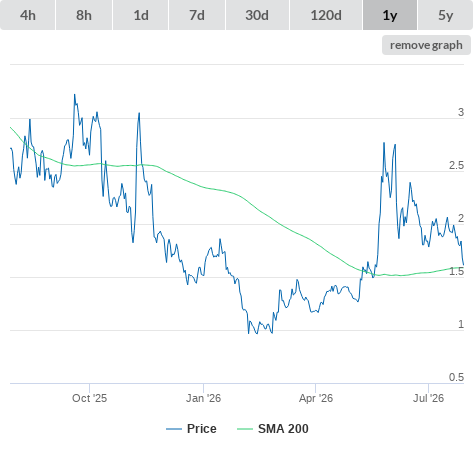The width and height of the screenshot is (474, 455).
Task: Click the active 1y range tab
Action: pos(390,15)
